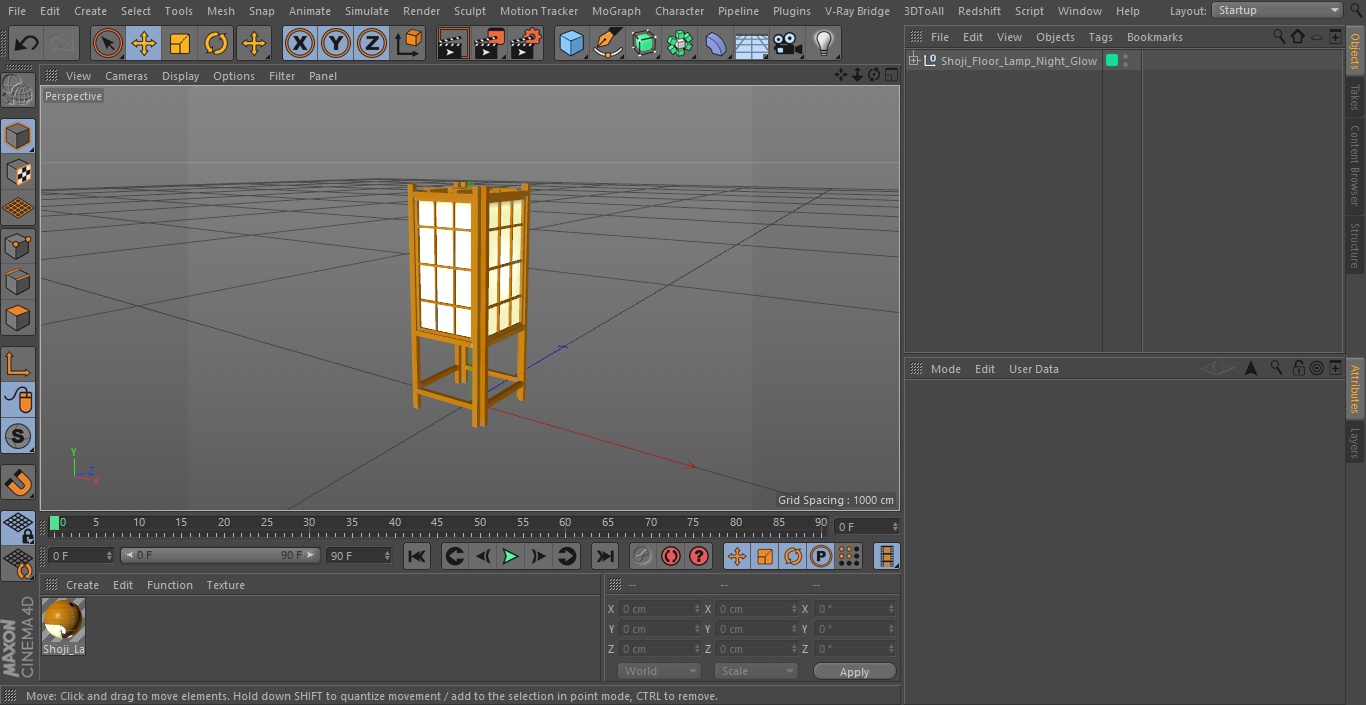1366x705 pixels.
Task: Toggle the Enable Snap magnet
Action: 18,483
